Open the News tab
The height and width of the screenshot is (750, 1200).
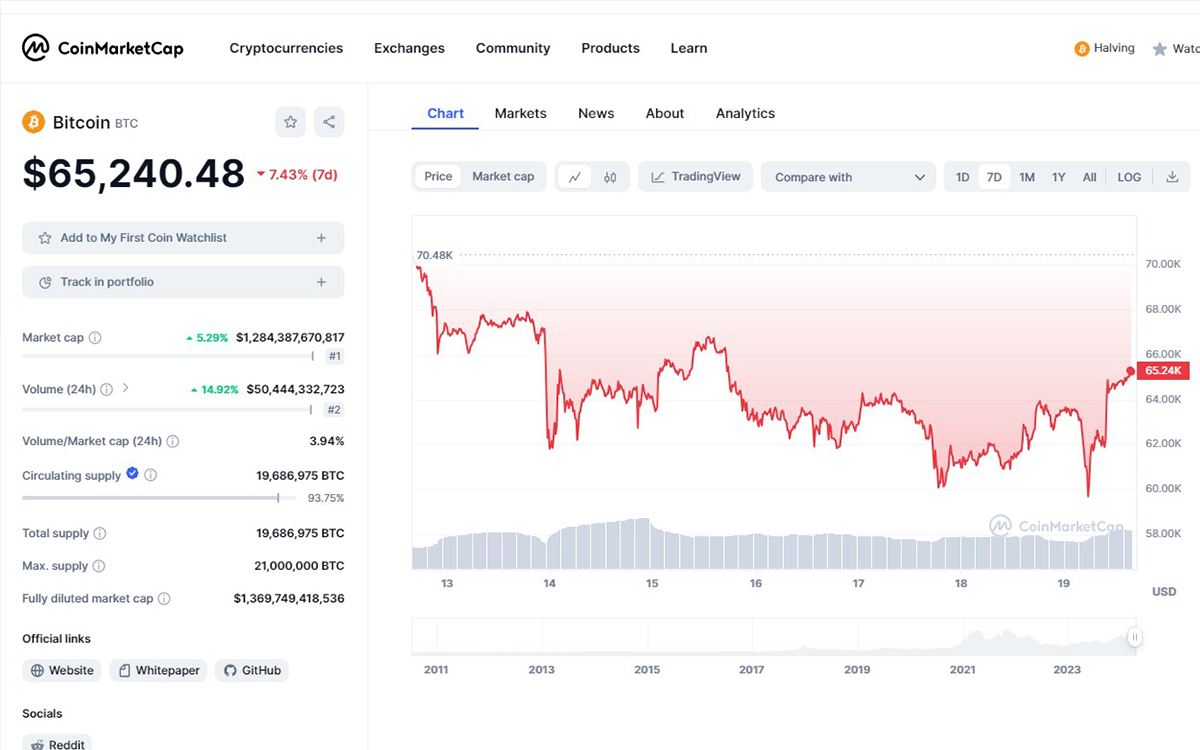click(x=596, y=113)
